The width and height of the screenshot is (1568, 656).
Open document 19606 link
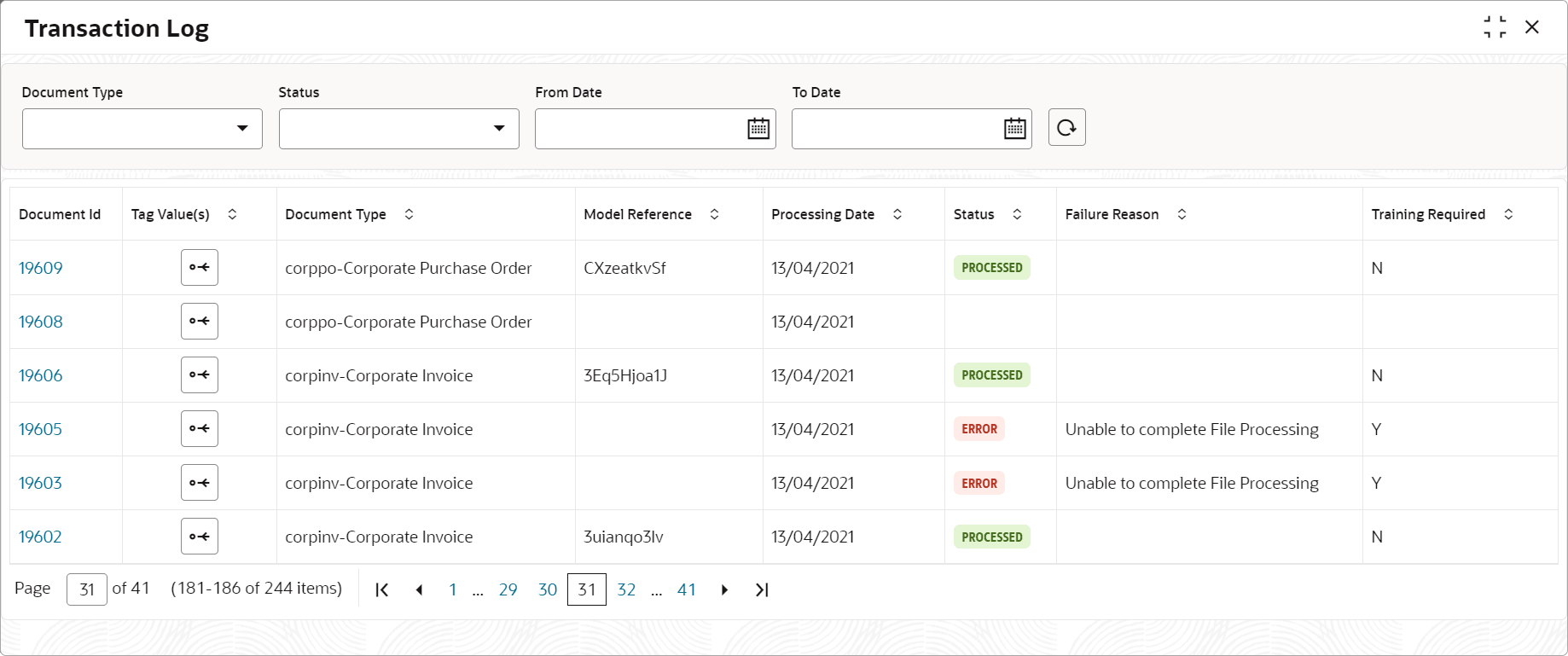coord(40,375)
